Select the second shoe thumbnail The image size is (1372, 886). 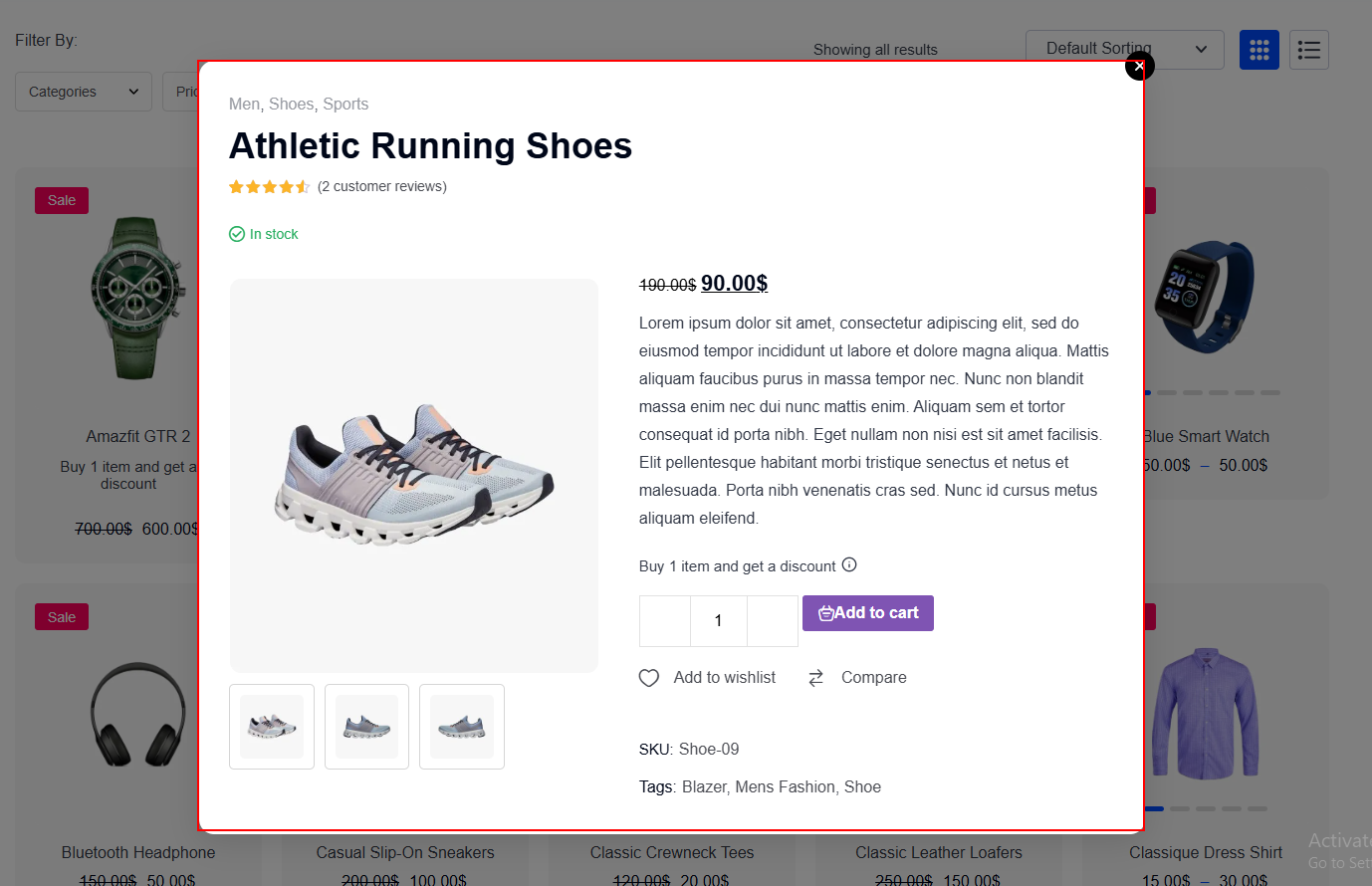(366, 727)
